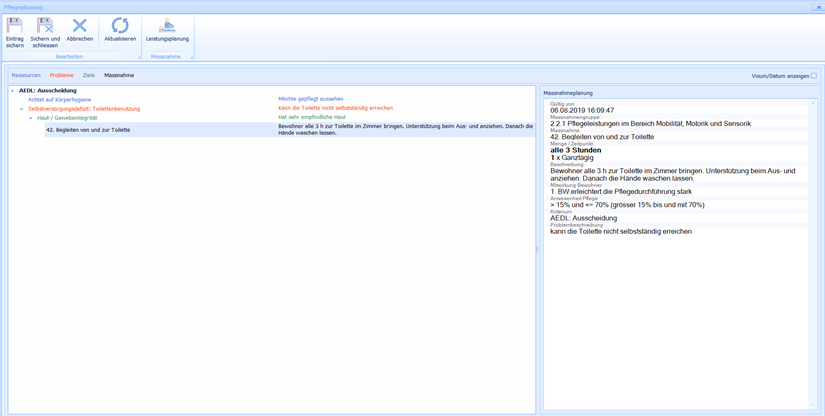Click alle 3 Stunden in Menge / Zeitpunkt

[x=576, y=150]
